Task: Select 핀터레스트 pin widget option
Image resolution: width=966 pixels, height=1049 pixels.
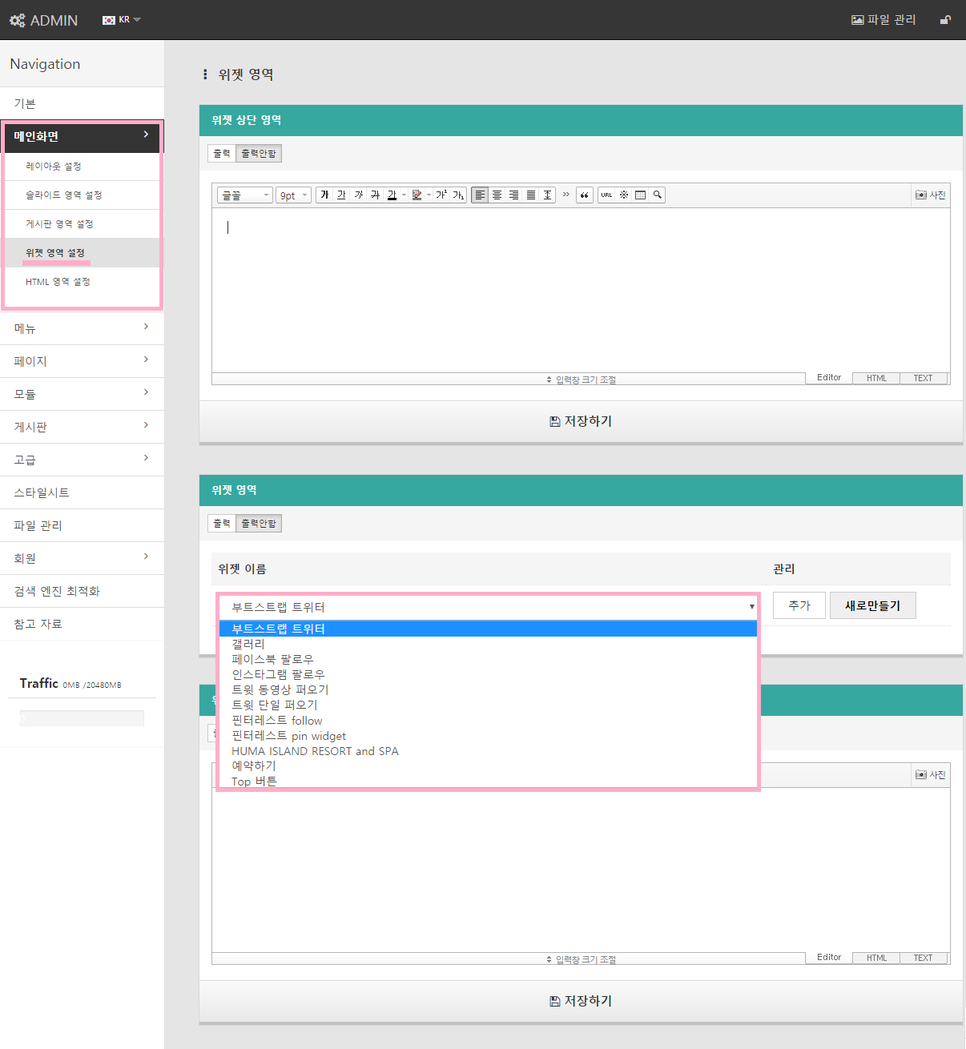Action: pos(488,736)
